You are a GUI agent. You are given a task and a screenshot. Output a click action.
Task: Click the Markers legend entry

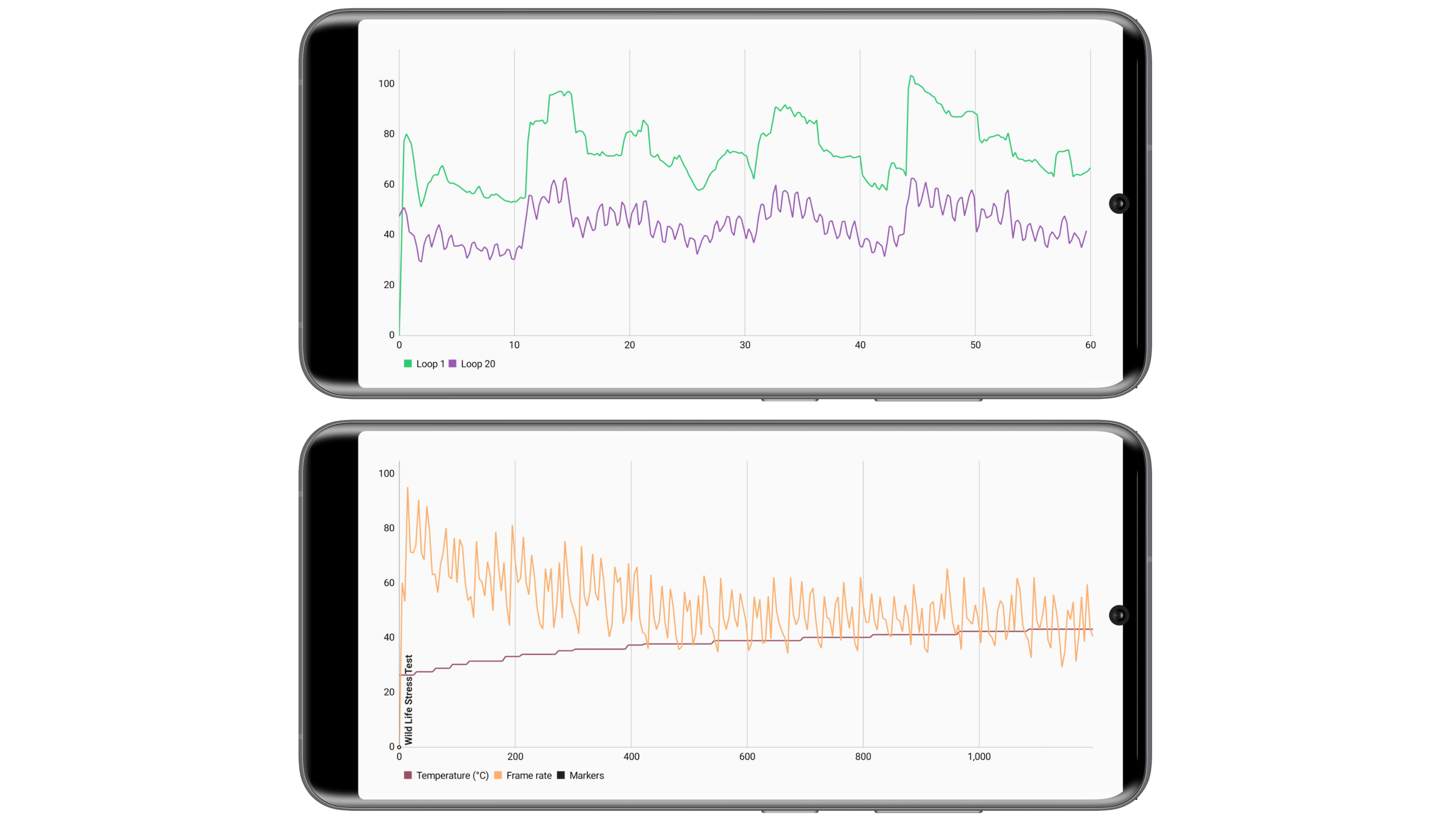point(585,775)
